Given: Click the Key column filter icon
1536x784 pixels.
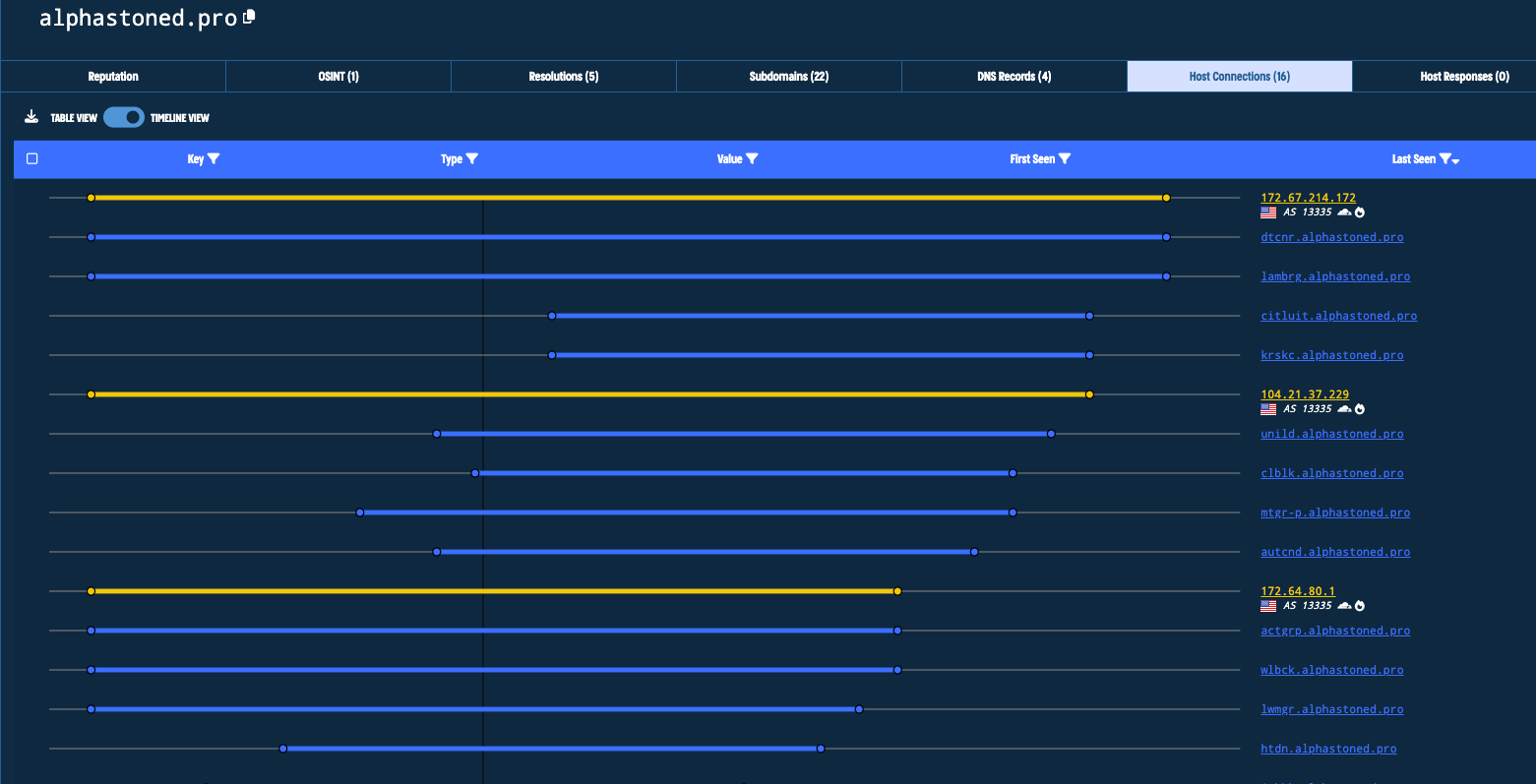Looking at the screenshot, I should point(214,159).
